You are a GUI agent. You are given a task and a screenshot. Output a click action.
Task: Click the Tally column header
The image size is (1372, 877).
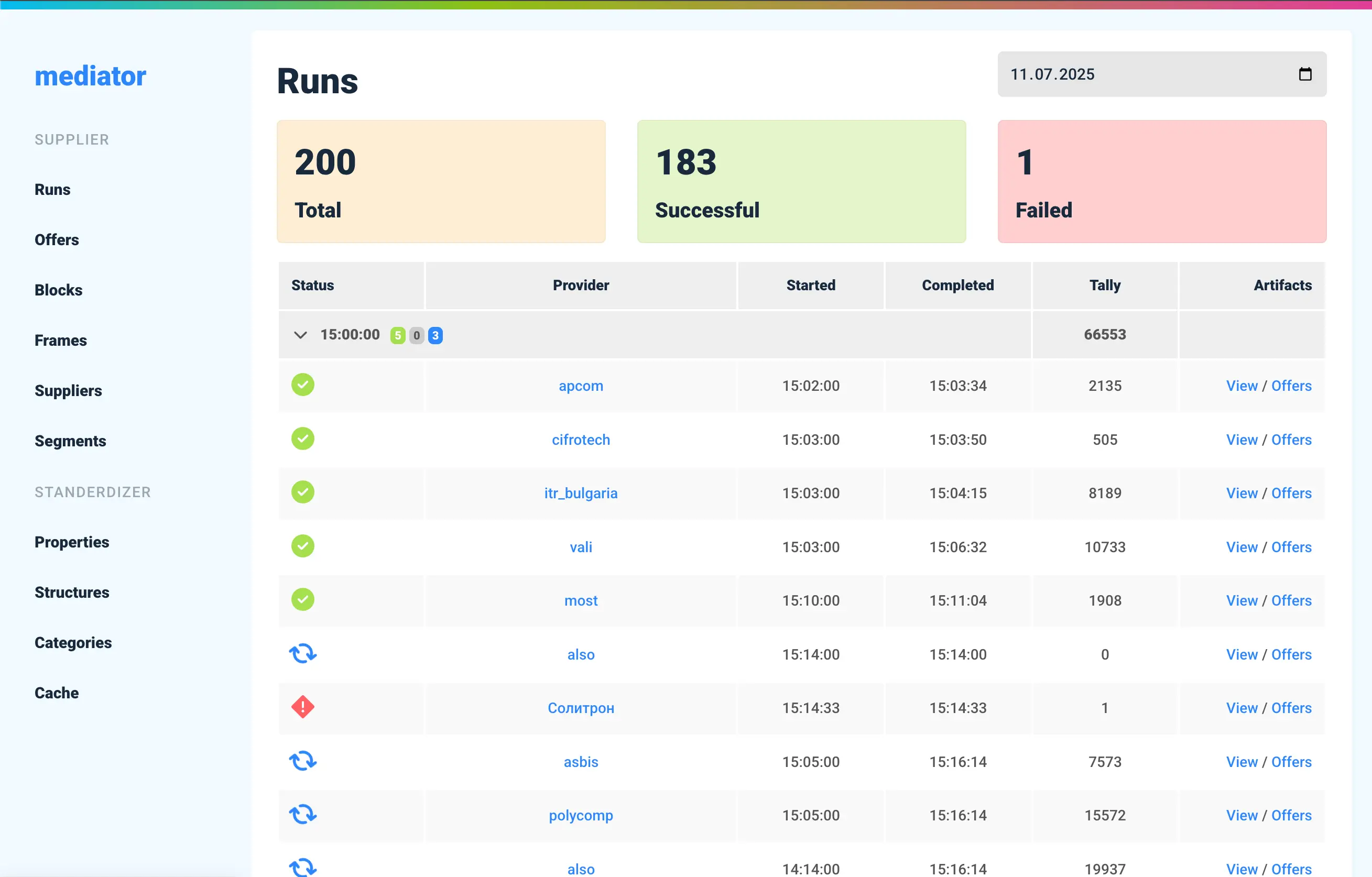pyautogui.click(x=1105, y=286)
